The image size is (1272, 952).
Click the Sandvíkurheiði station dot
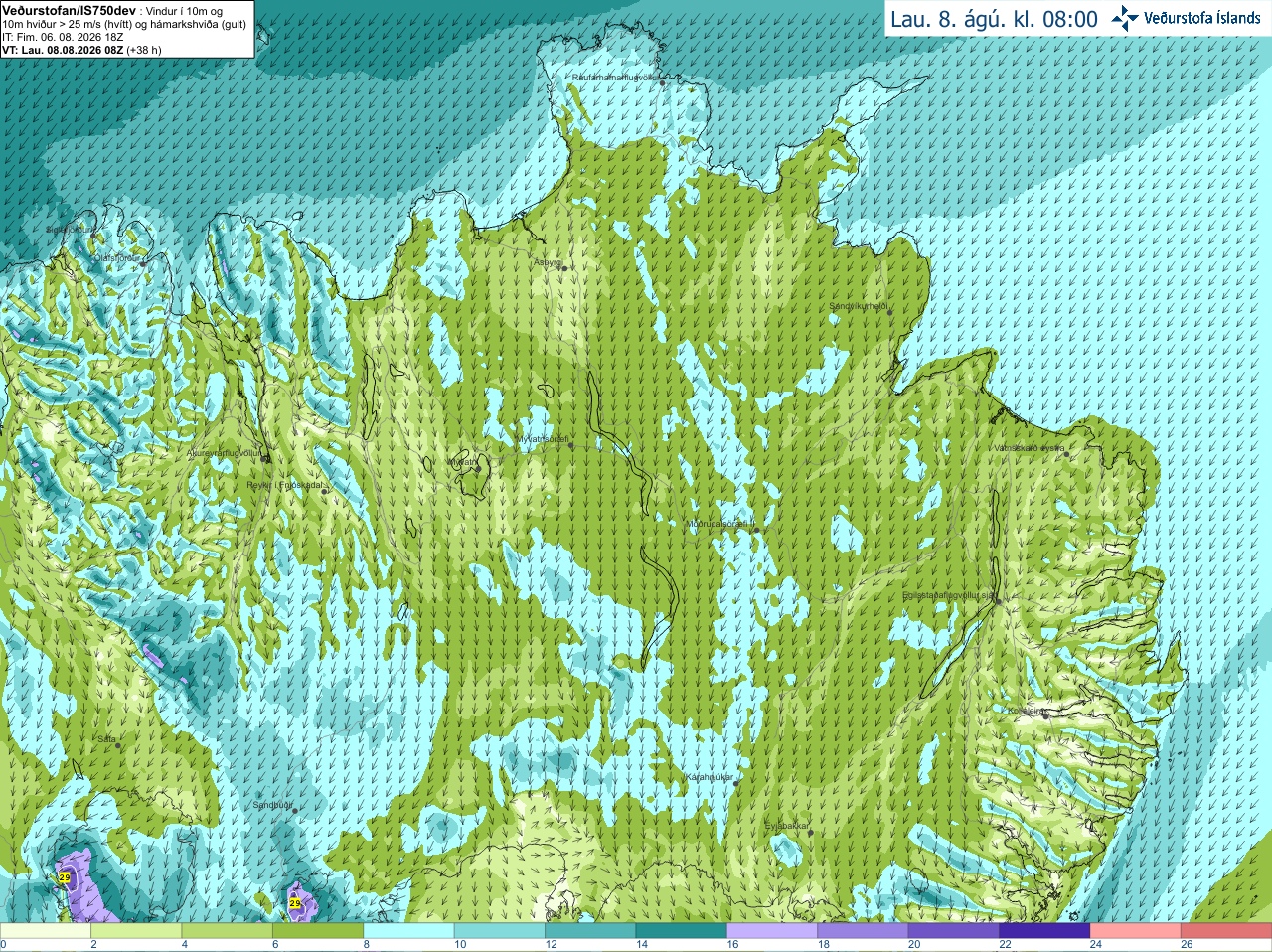tap(890, 313)
